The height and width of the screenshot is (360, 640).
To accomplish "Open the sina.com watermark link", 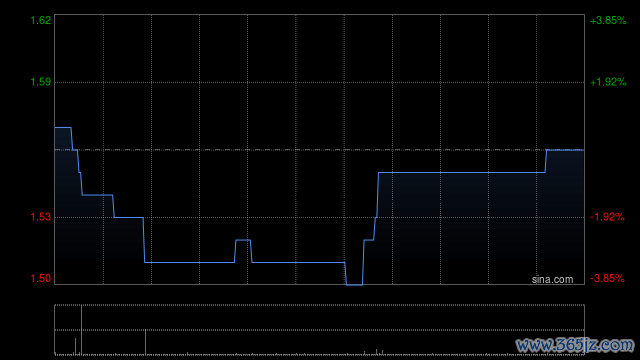I will click(x=552, y=279).
